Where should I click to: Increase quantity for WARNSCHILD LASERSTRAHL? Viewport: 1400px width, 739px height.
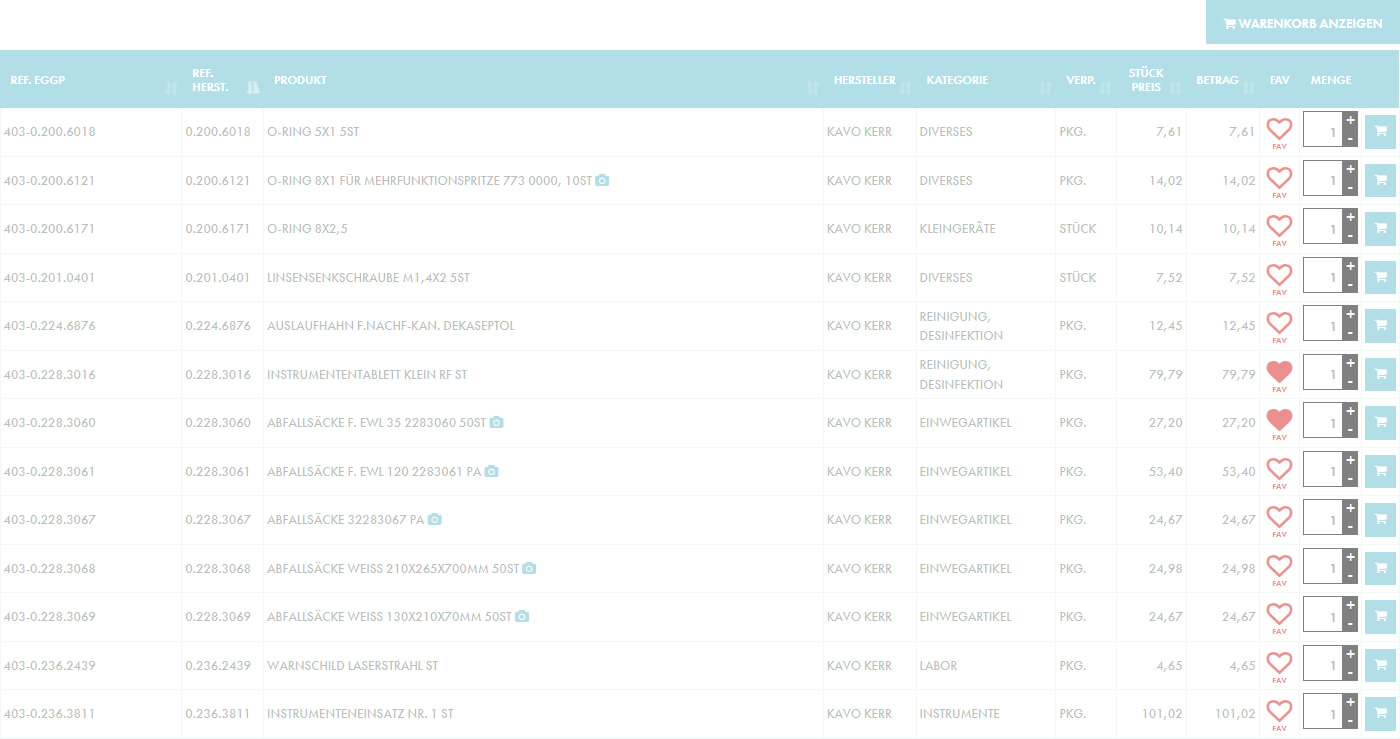click(x=1350, y=654)
